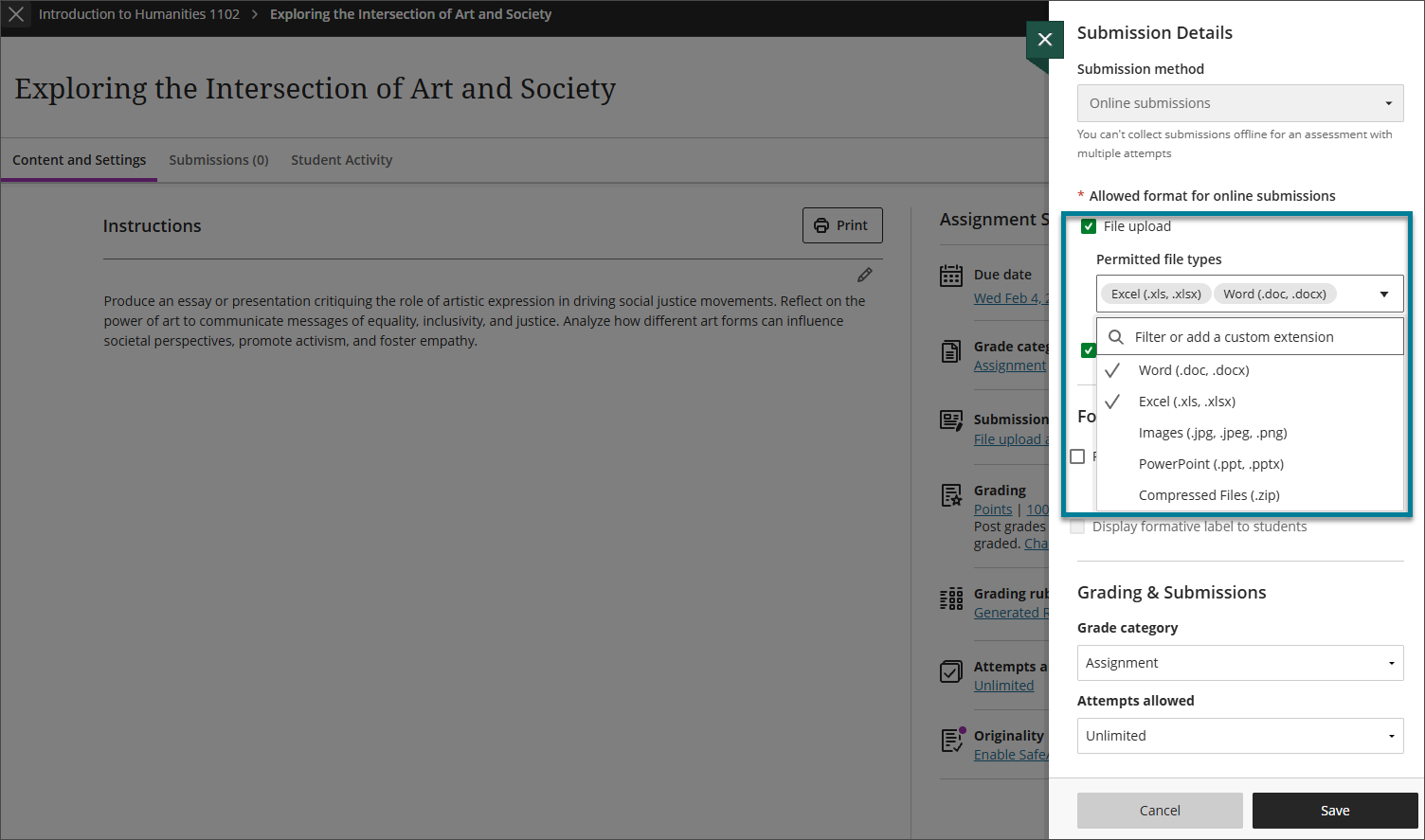The image size is (1425, 840).
Task: Click the Wed Feb 4 due date link
Action: (x=1011, y=298)
